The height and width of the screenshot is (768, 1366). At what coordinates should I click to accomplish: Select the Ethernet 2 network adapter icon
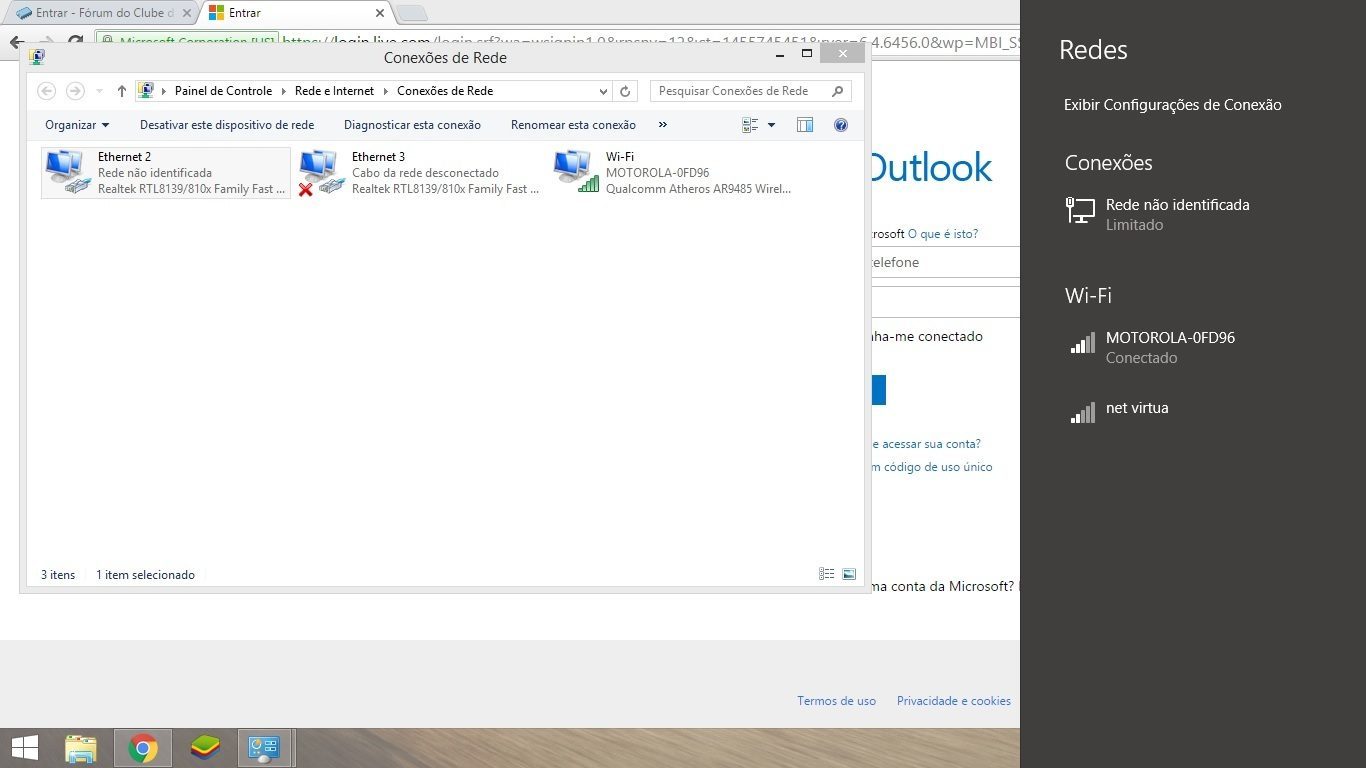pyautogui.click(x=68, y=172)
